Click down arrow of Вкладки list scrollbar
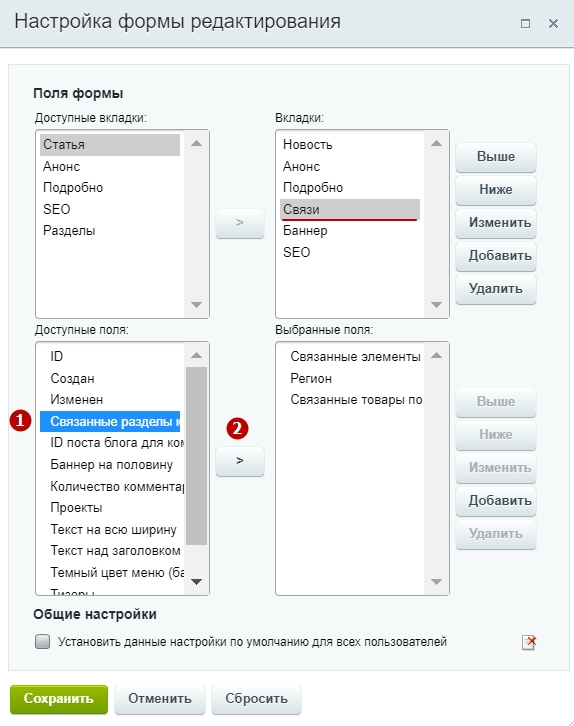This screenshot has width=574, height=726. (x=436, y=305)
